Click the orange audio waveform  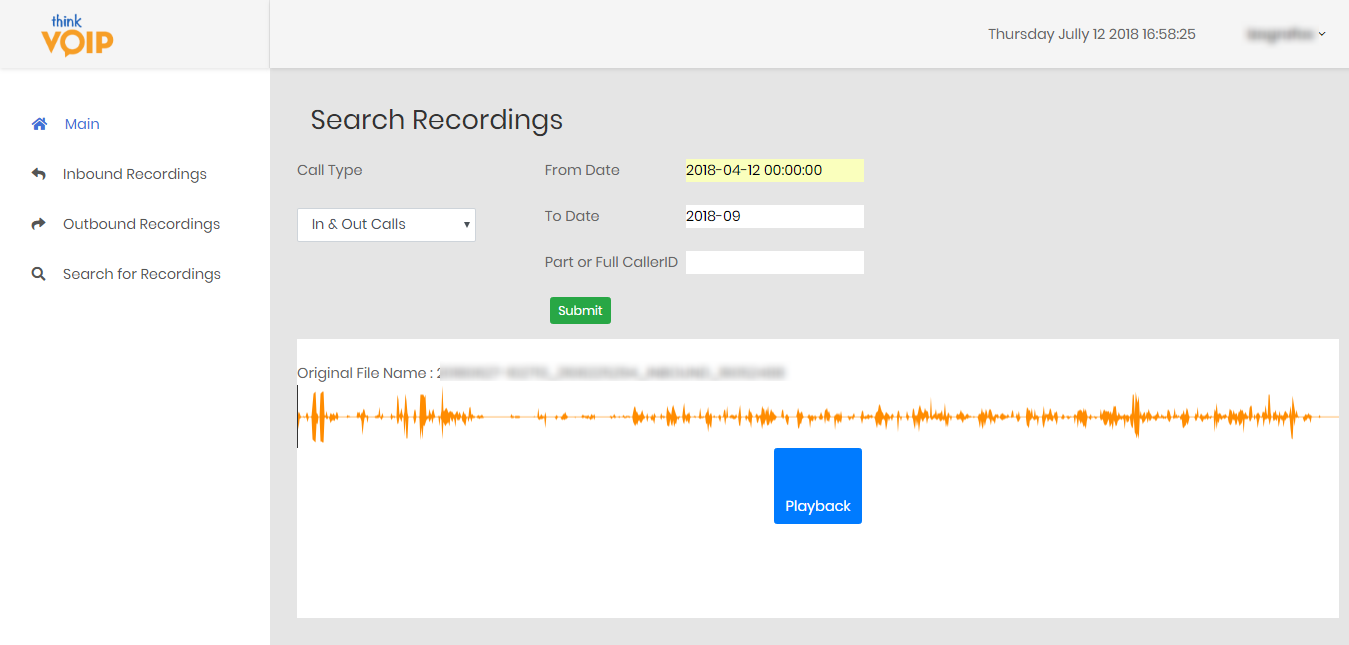click(x=818, y=416)
